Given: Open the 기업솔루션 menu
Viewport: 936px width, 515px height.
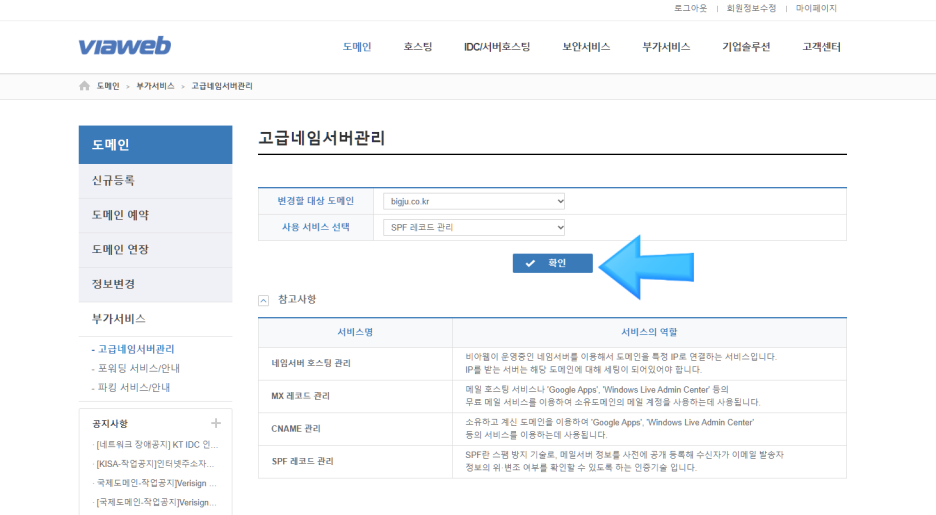Looking at the screenshot, I should [746, 47].
